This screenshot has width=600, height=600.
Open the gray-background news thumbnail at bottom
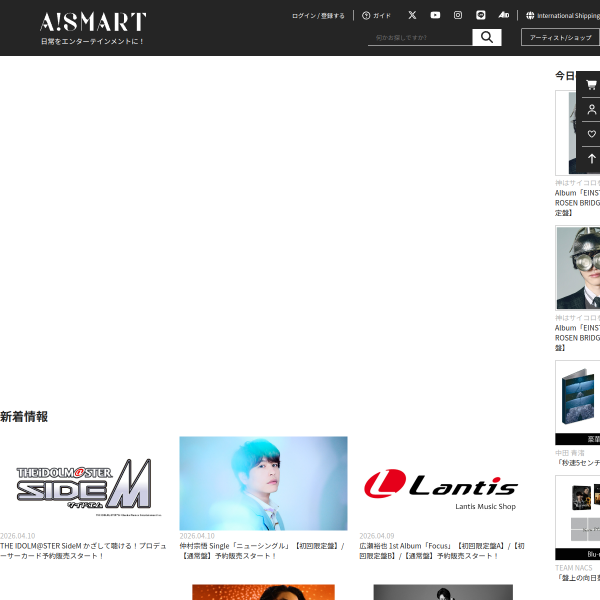click(x=443, y=592)
